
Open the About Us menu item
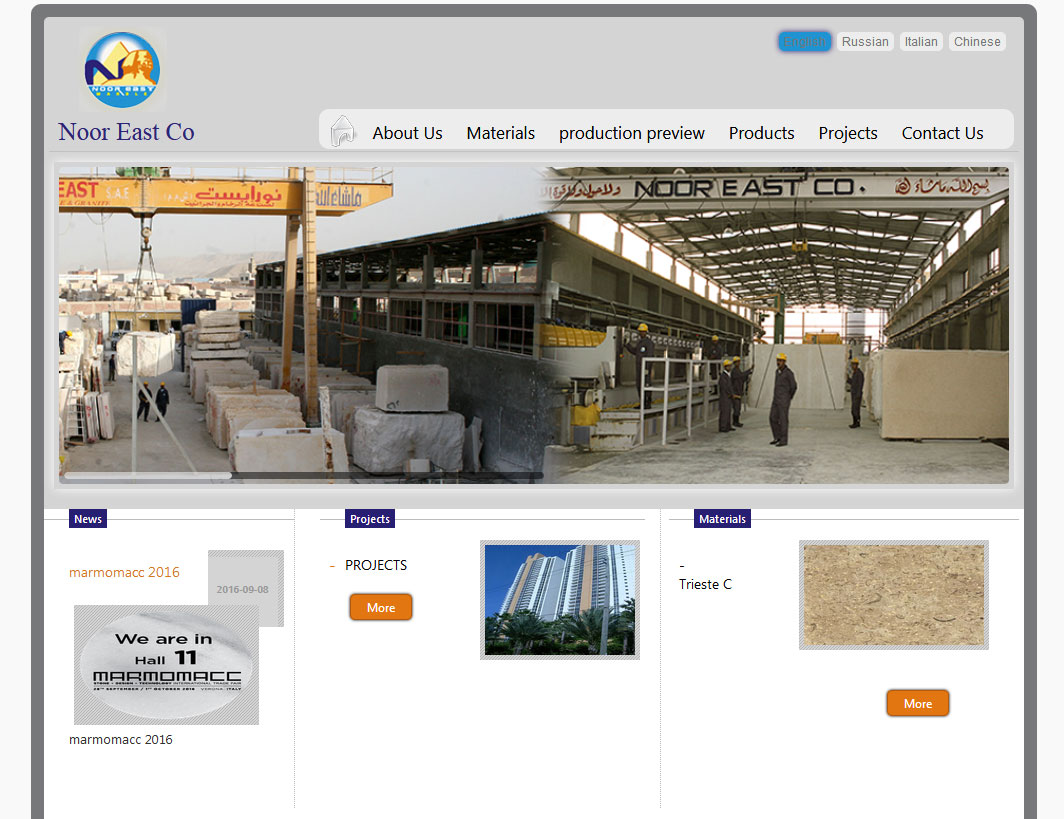(407, 133)
